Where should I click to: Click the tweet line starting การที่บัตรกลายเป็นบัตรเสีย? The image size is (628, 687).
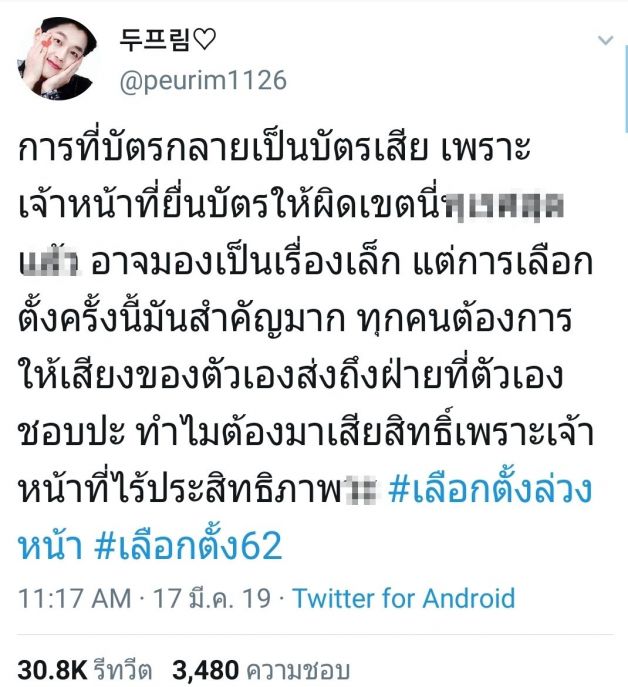(x=274, y=148)
